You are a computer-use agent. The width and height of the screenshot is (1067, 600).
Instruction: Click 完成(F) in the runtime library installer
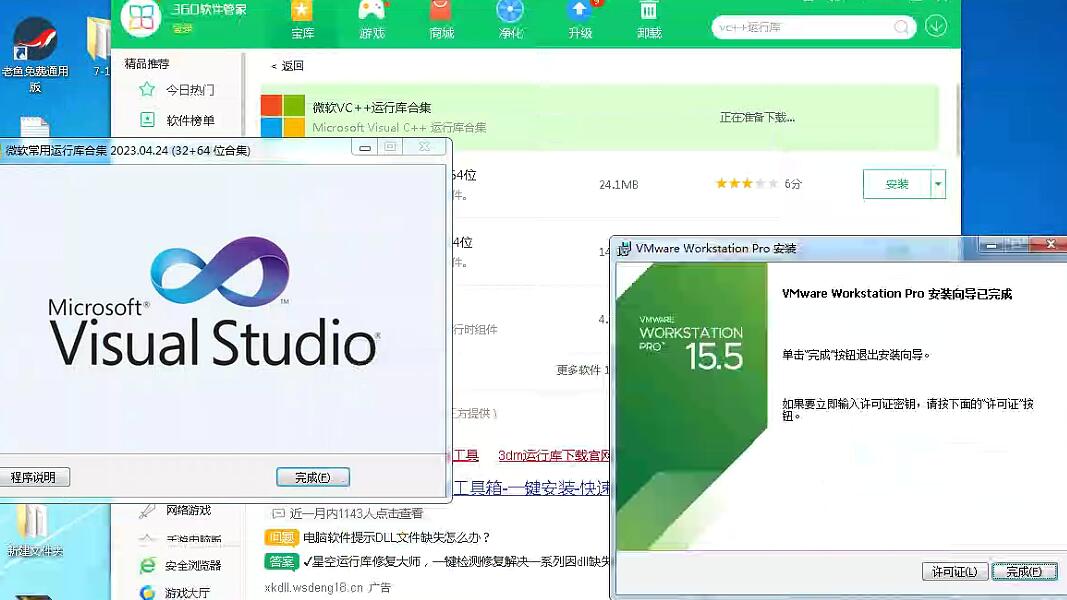pyautogui.click(x=313, y=478)
